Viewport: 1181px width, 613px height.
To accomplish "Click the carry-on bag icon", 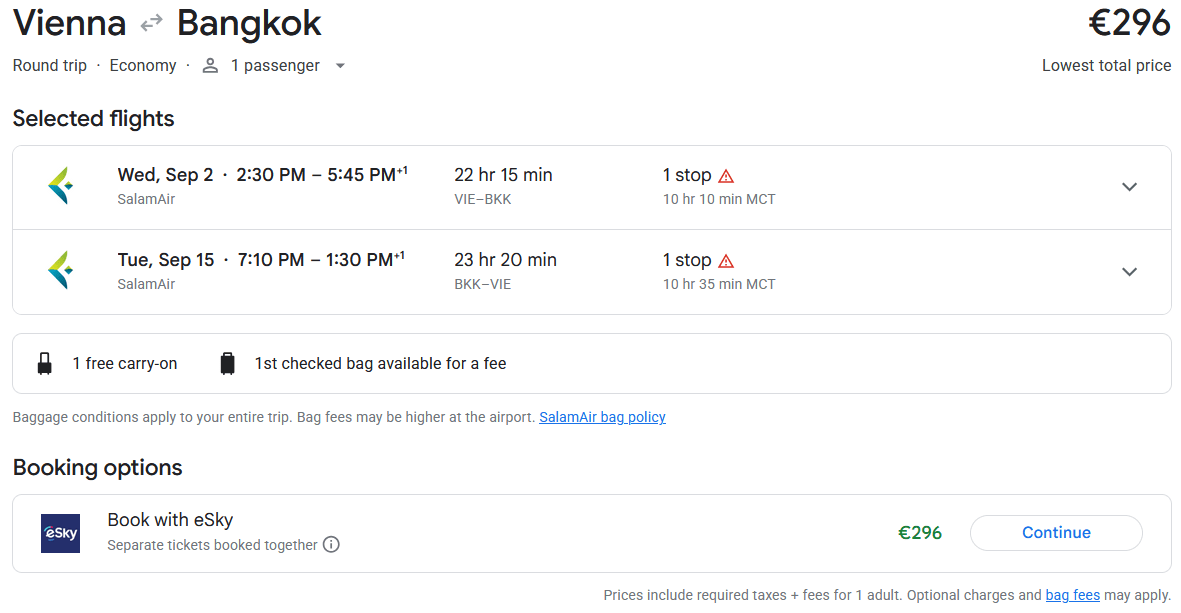I will click(x=45, y=364).
